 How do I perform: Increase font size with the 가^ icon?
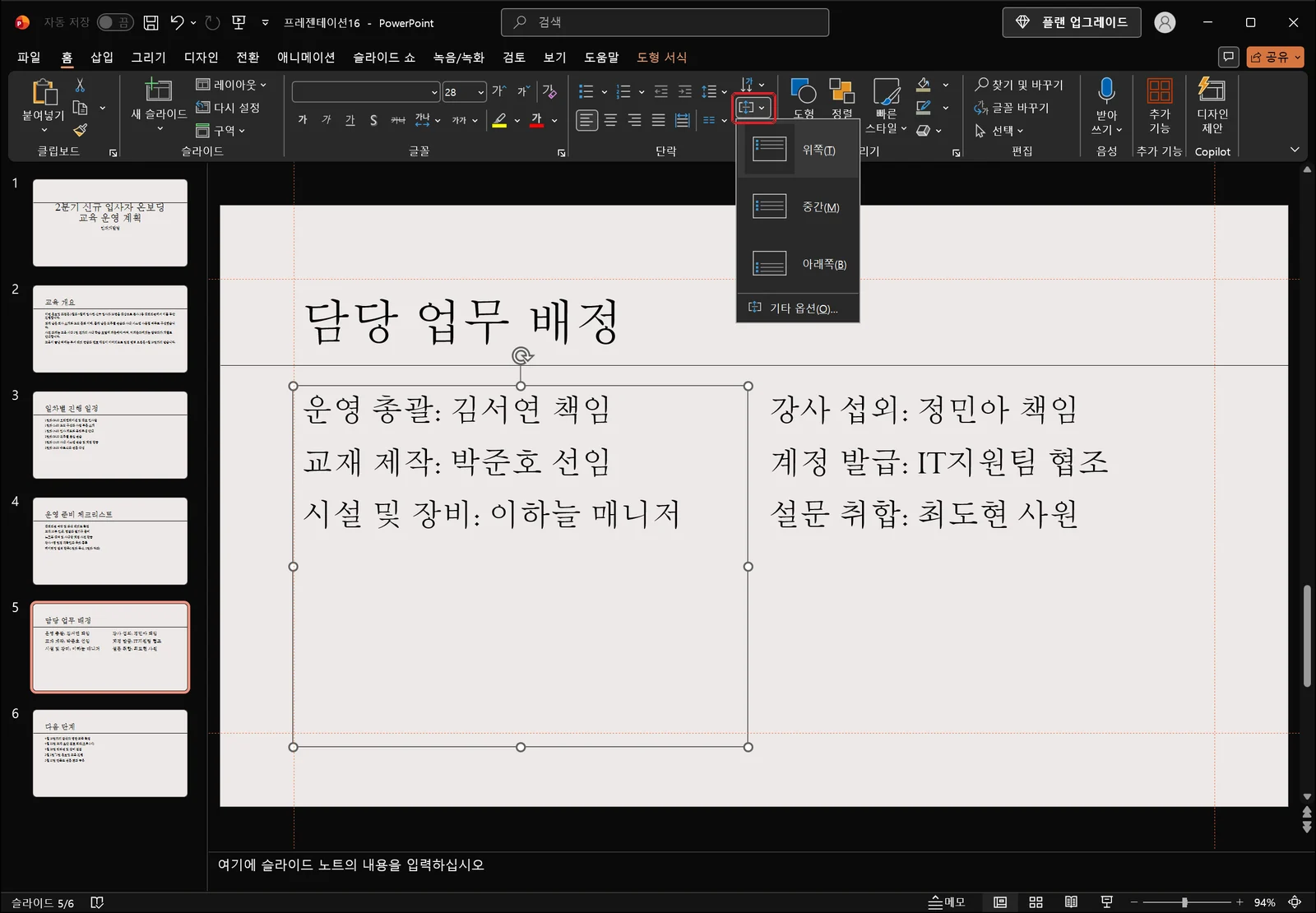pyautogui.click(x=498, y=90)
